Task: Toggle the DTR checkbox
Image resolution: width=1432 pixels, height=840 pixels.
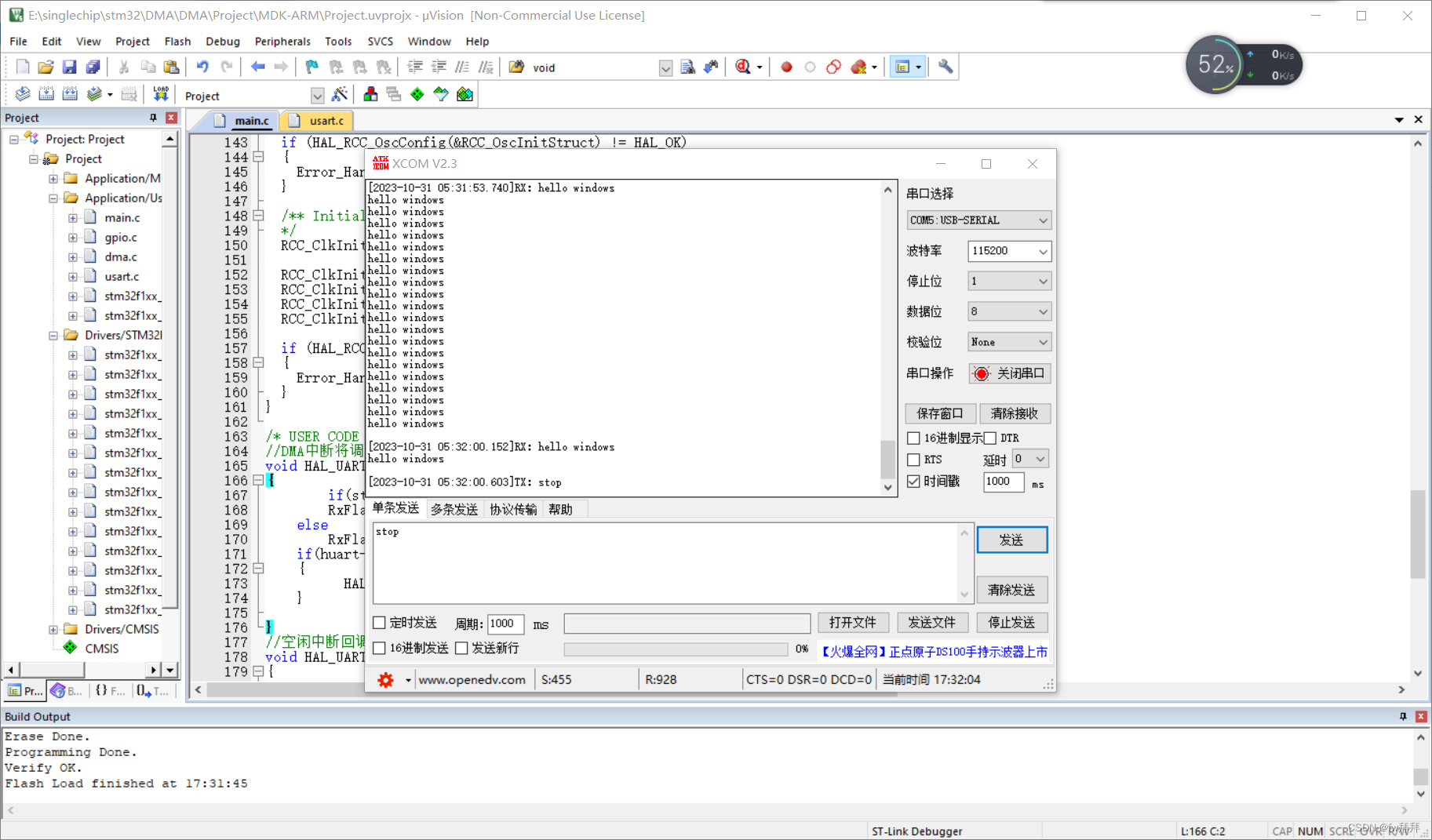Action: pos(990,438)
